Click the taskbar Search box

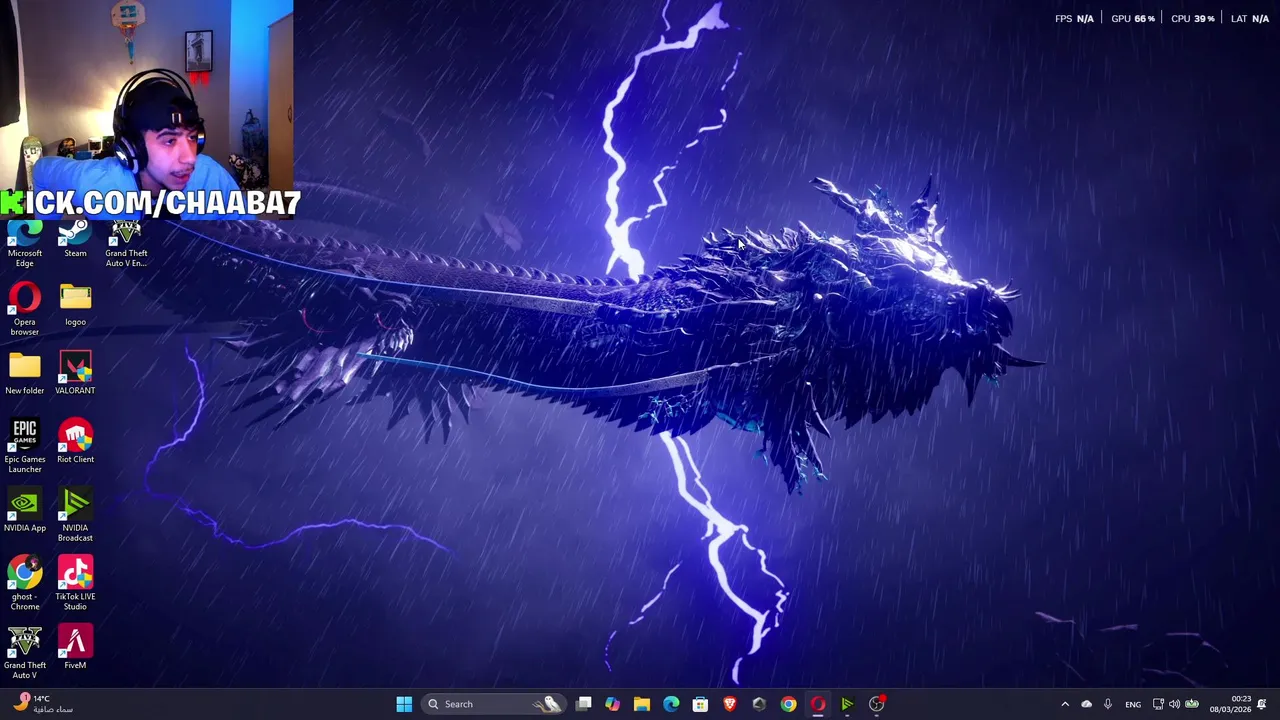point(494,704)
